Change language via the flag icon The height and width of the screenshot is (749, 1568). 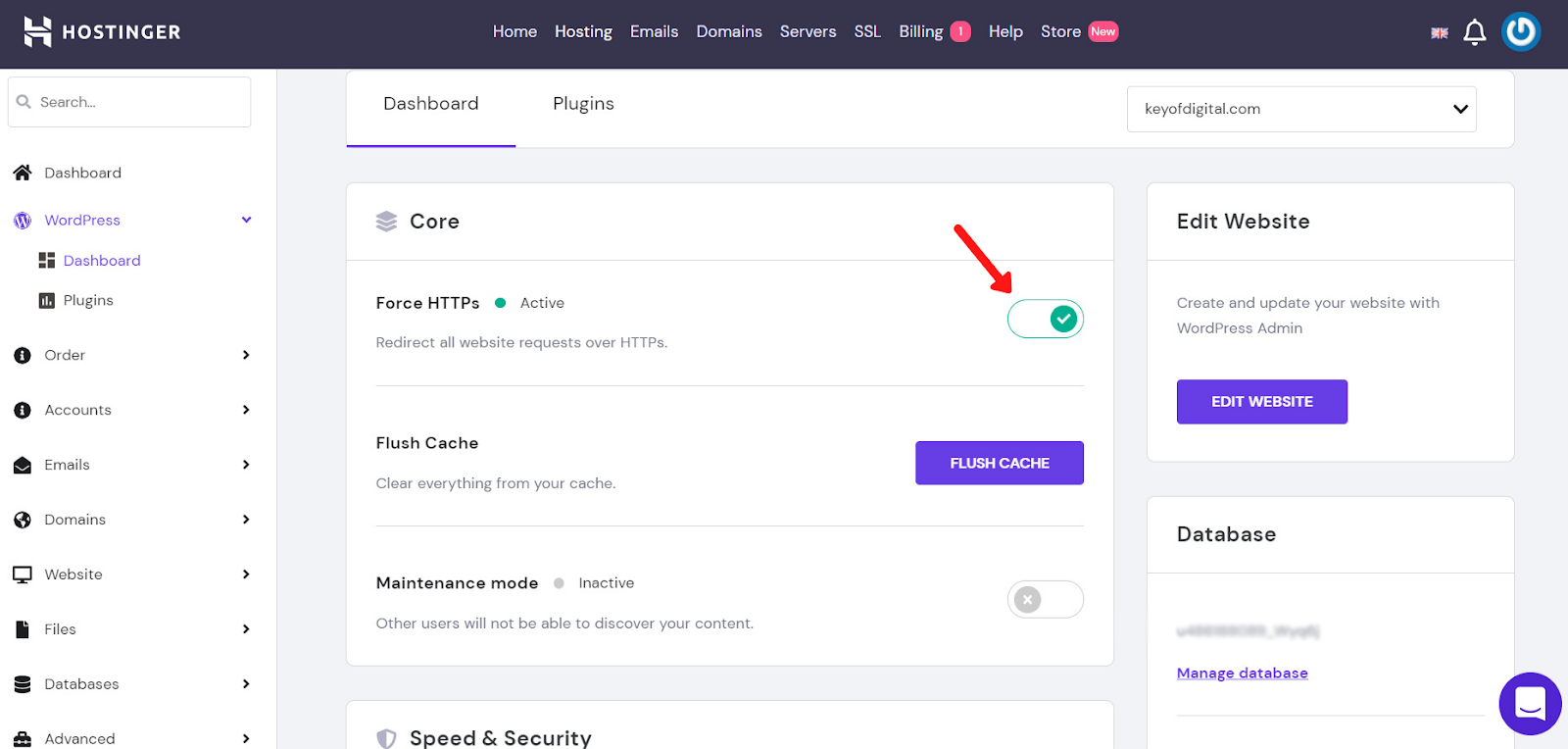pos(1440,32)
